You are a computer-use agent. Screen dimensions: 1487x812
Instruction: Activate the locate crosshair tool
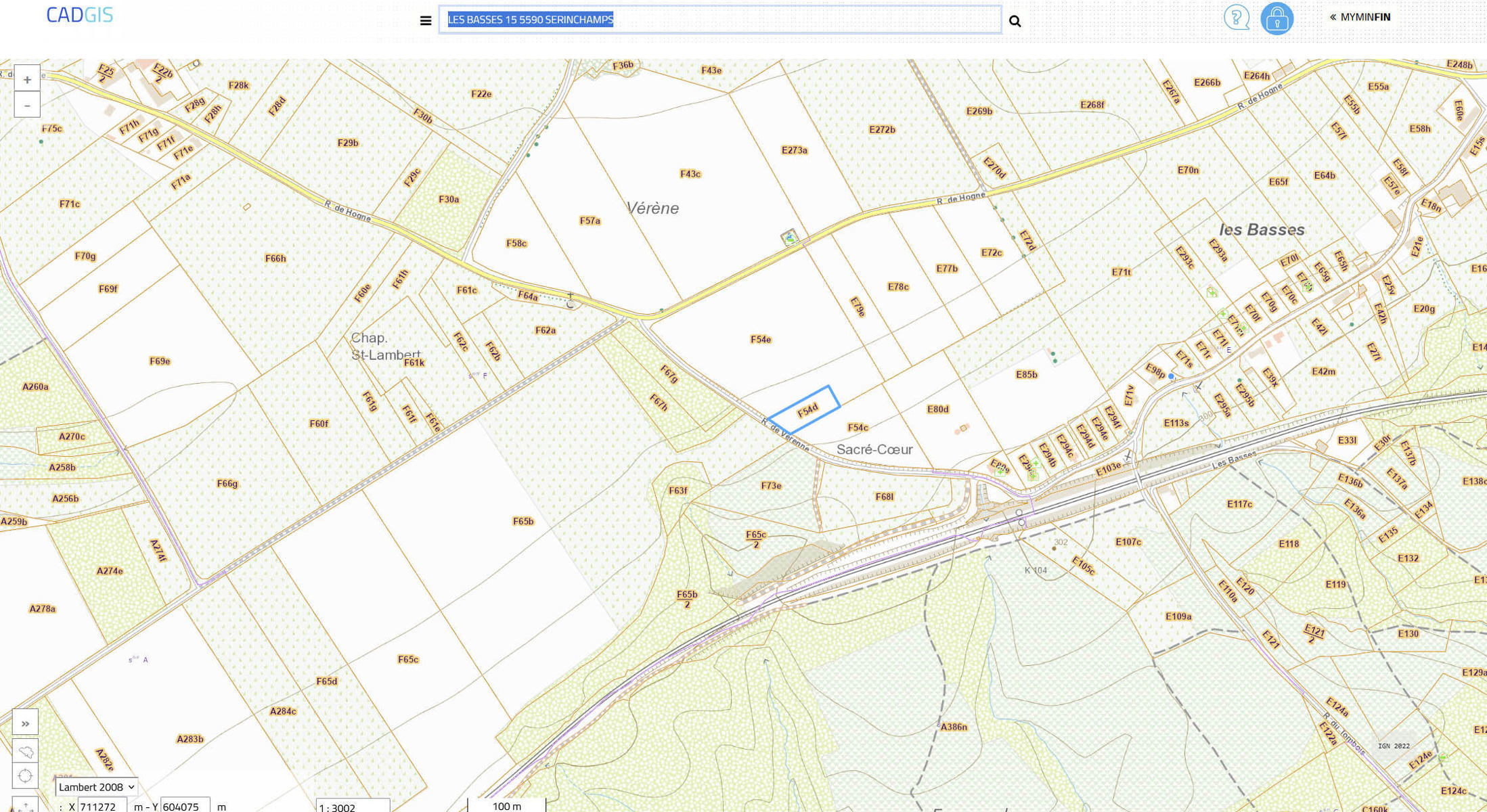click(26, 775)
